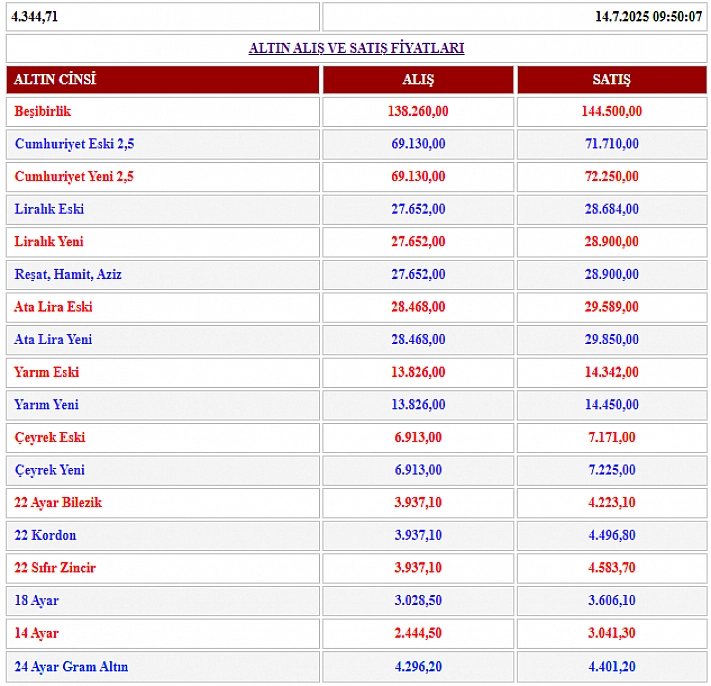The width and height of the screenshot is (711, 686).
Task: Select the Çeyrek Eski label
Action: [x=50, y=438]
